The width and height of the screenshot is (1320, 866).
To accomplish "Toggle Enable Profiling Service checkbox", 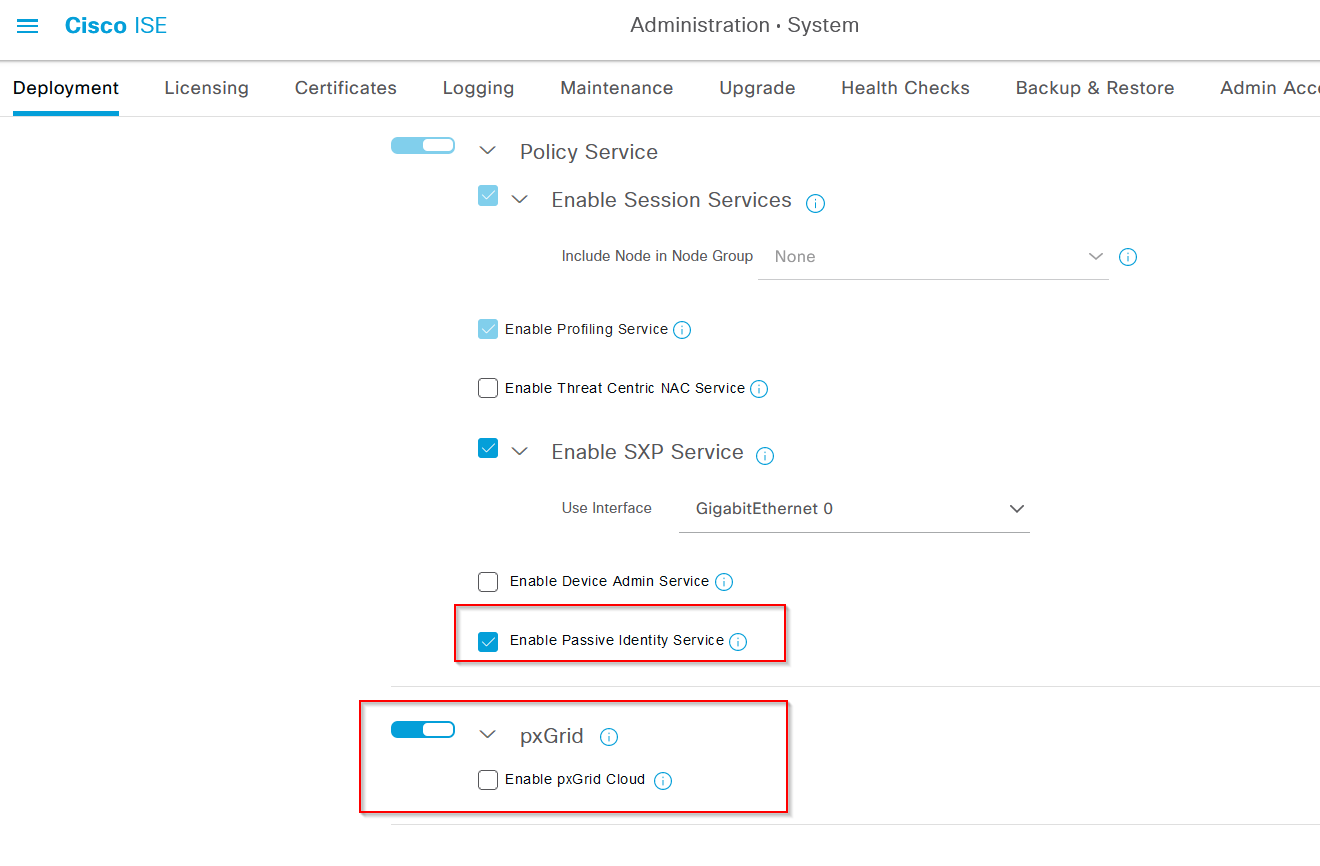I will [x=488, y=329].
